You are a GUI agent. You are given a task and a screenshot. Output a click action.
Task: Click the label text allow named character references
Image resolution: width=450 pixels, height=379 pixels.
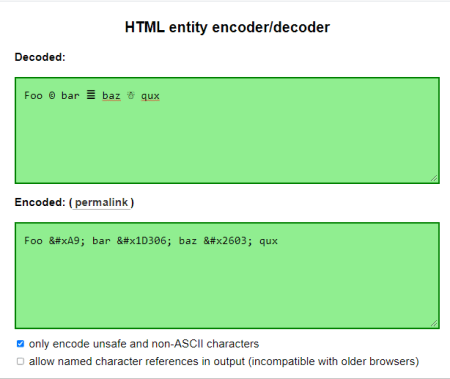(x=224, y=361)
